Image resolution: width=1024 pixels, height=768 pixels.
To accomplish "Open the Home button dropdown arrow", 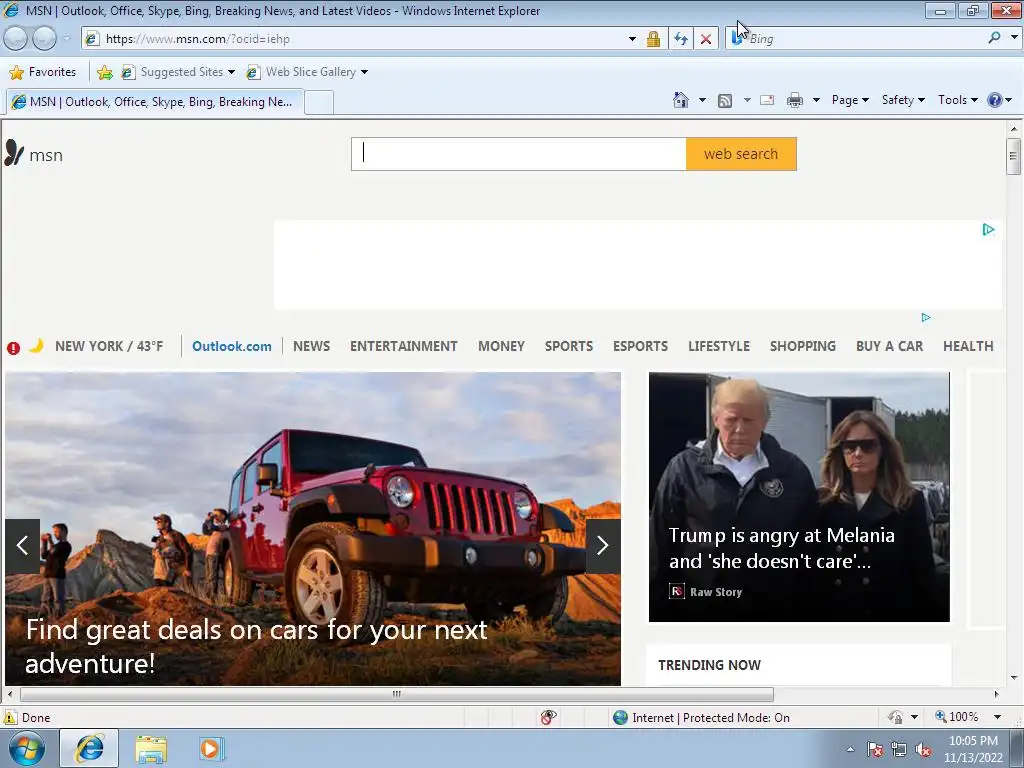I will pyautogui.click(x=702, y=101).
